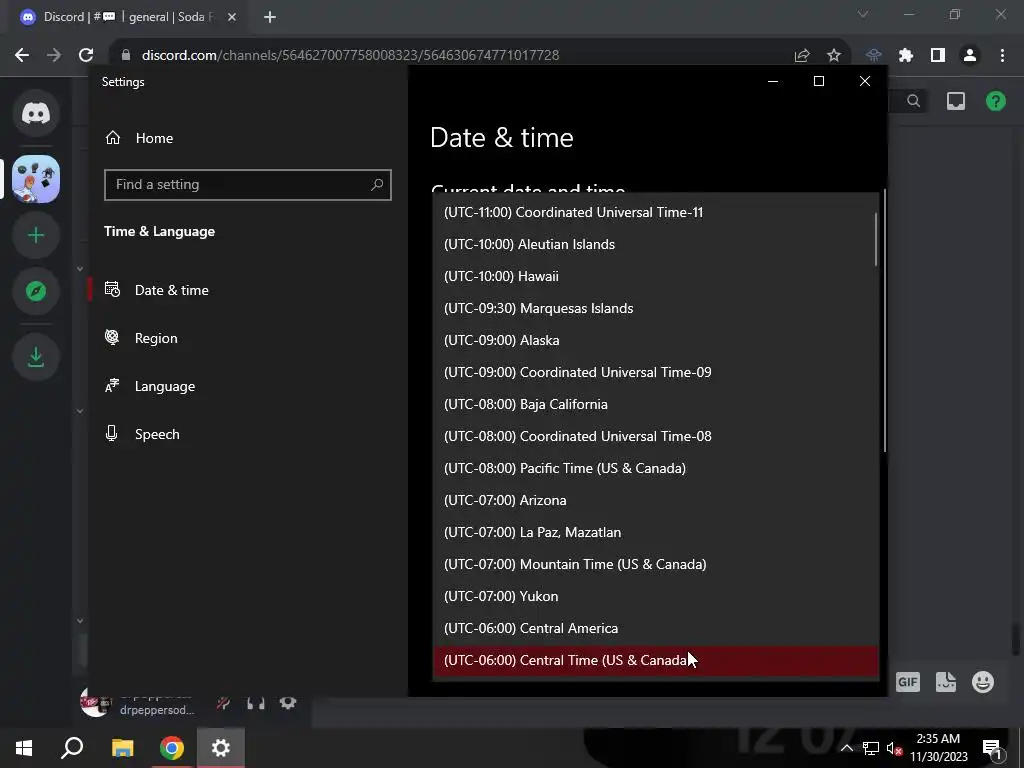This screenshot has width=1024, height=768.
Task: Choose (UTC-07:00) Arizona time zone
Action: pyautogui.click(x=656, y=500)
